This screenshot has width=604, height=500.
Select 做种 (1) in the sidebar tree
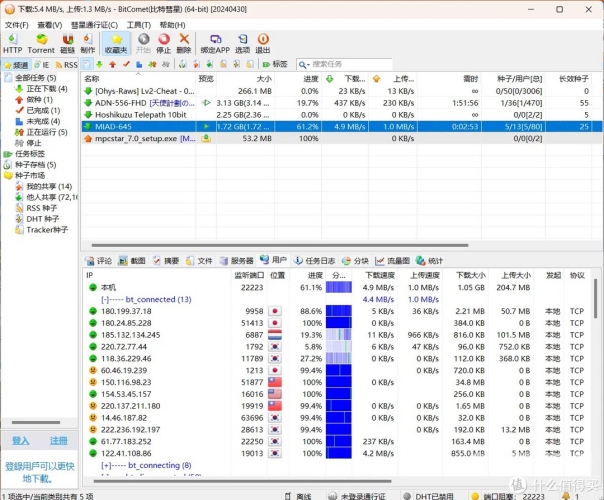click(34, 99)
